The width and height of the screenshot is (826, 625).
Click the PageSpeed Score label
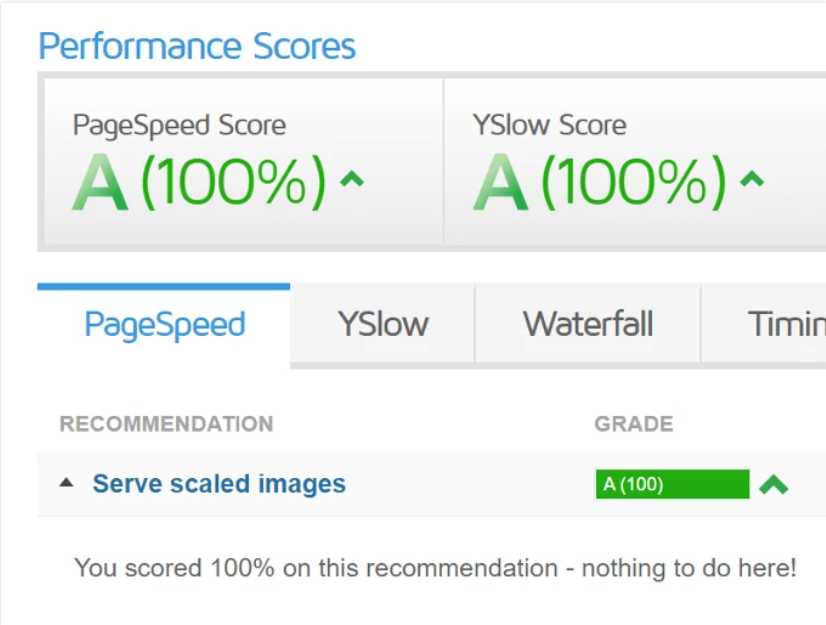[179, 125]
